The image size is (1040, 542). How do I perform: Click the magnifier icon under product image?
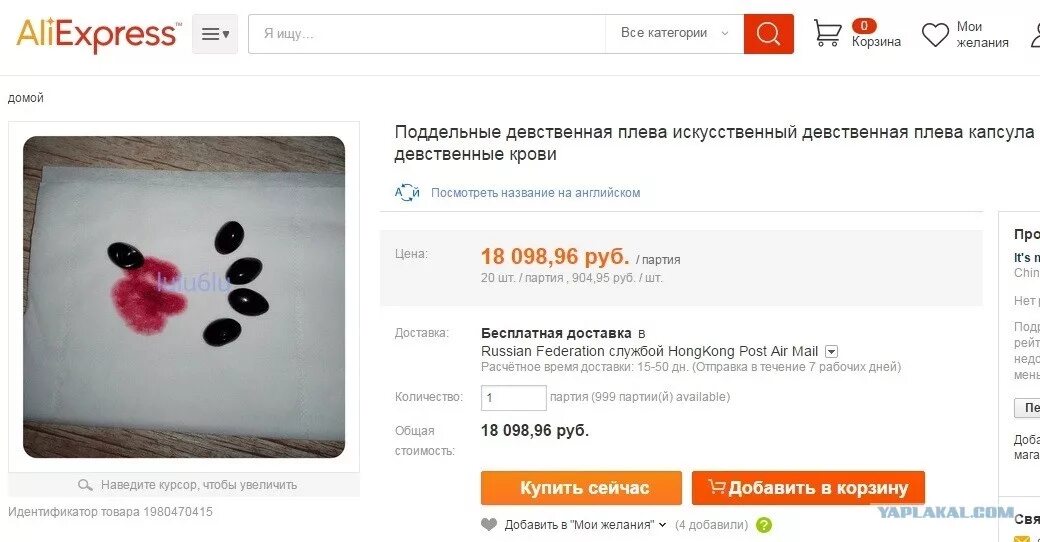(x=85, y=485)
